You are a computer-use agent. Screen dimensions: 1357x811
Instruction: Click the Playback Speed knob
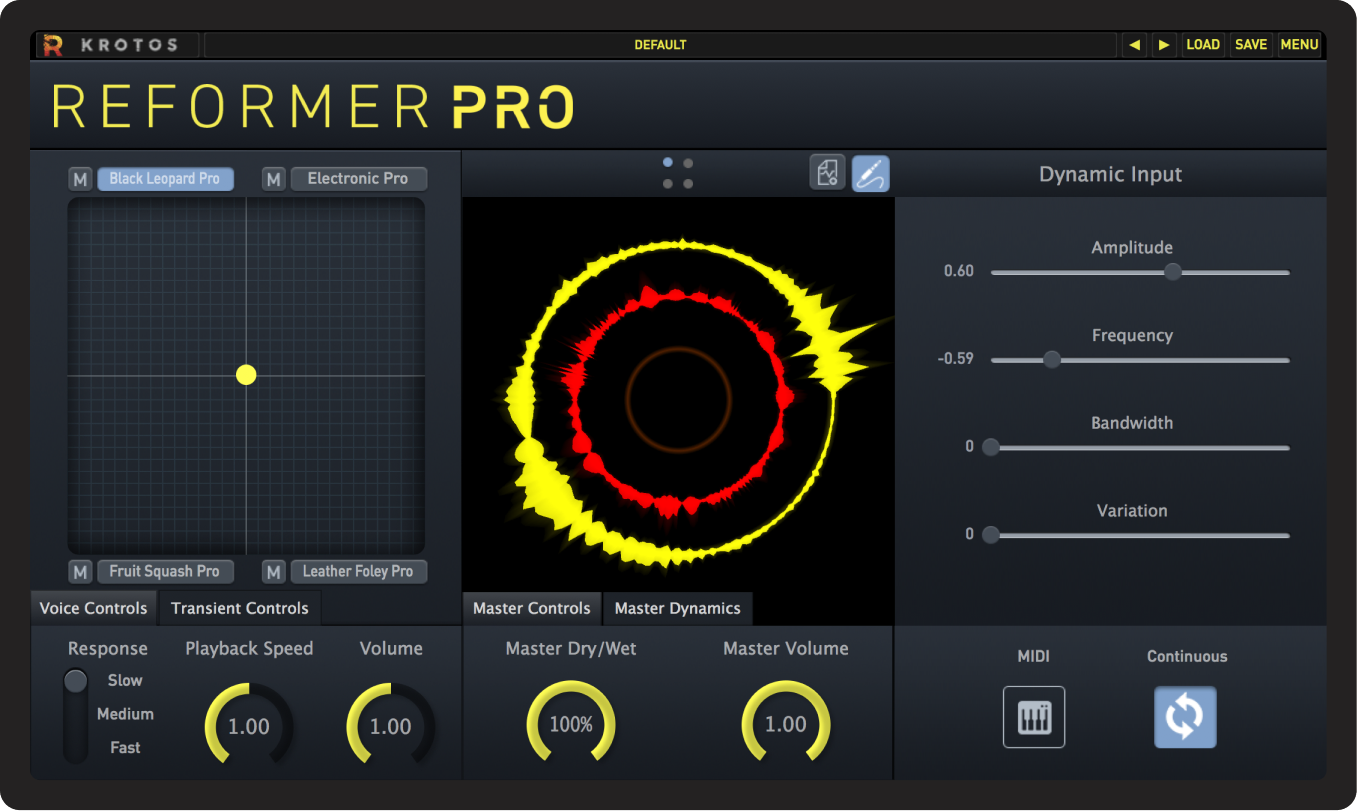[x=249, y=727]
